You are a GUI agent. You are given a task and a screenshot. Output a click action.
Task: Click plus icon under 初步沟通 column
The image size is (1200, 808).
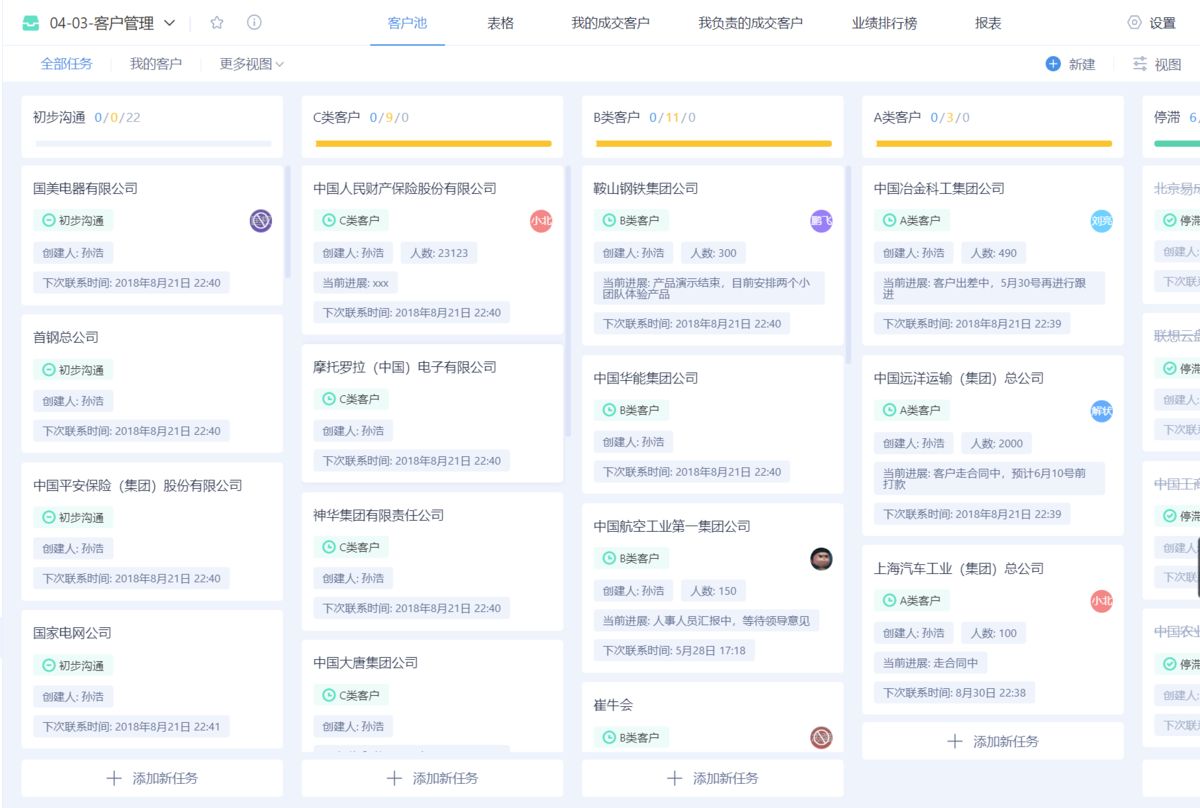(114, 778)
